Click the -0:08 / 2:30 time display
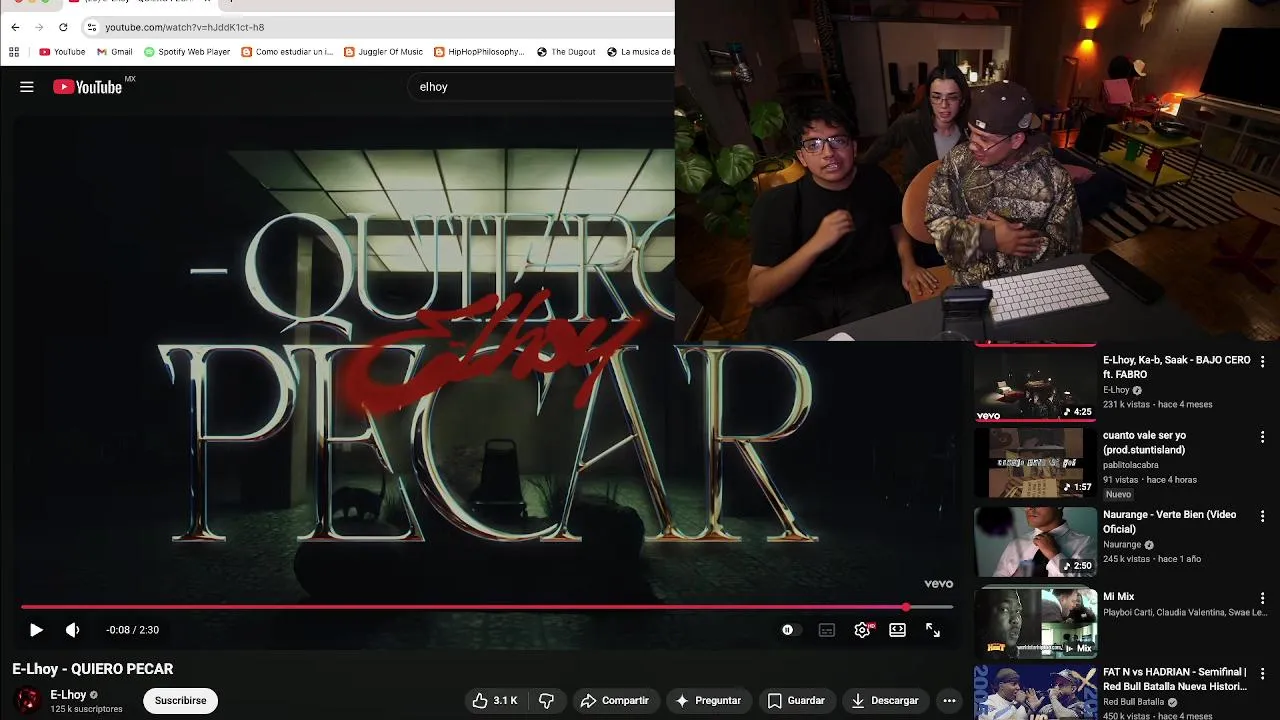The width and height of the screenshot is (1280, 720). point(132,630)
